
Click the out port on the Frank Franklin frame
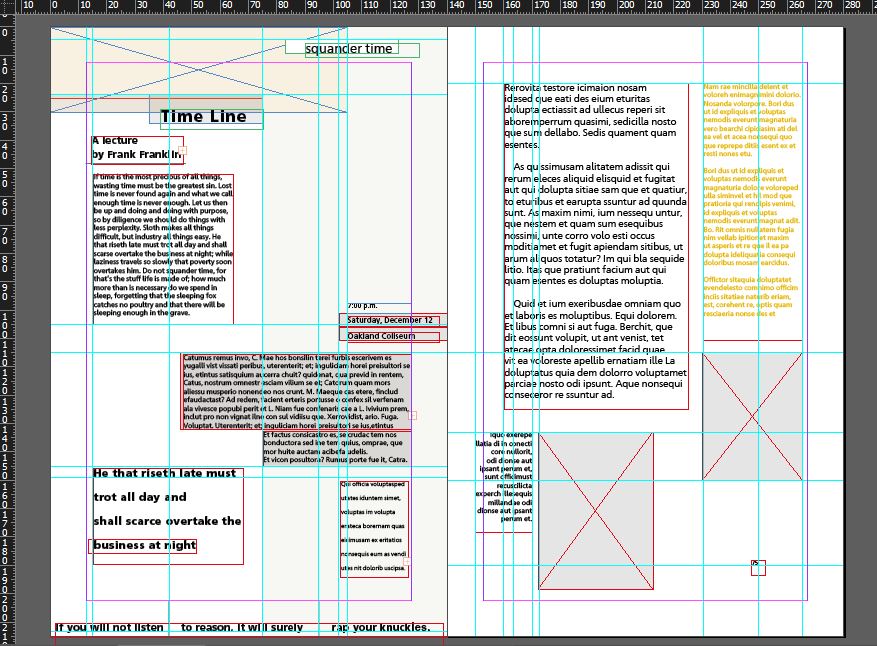tap(181, 151)
